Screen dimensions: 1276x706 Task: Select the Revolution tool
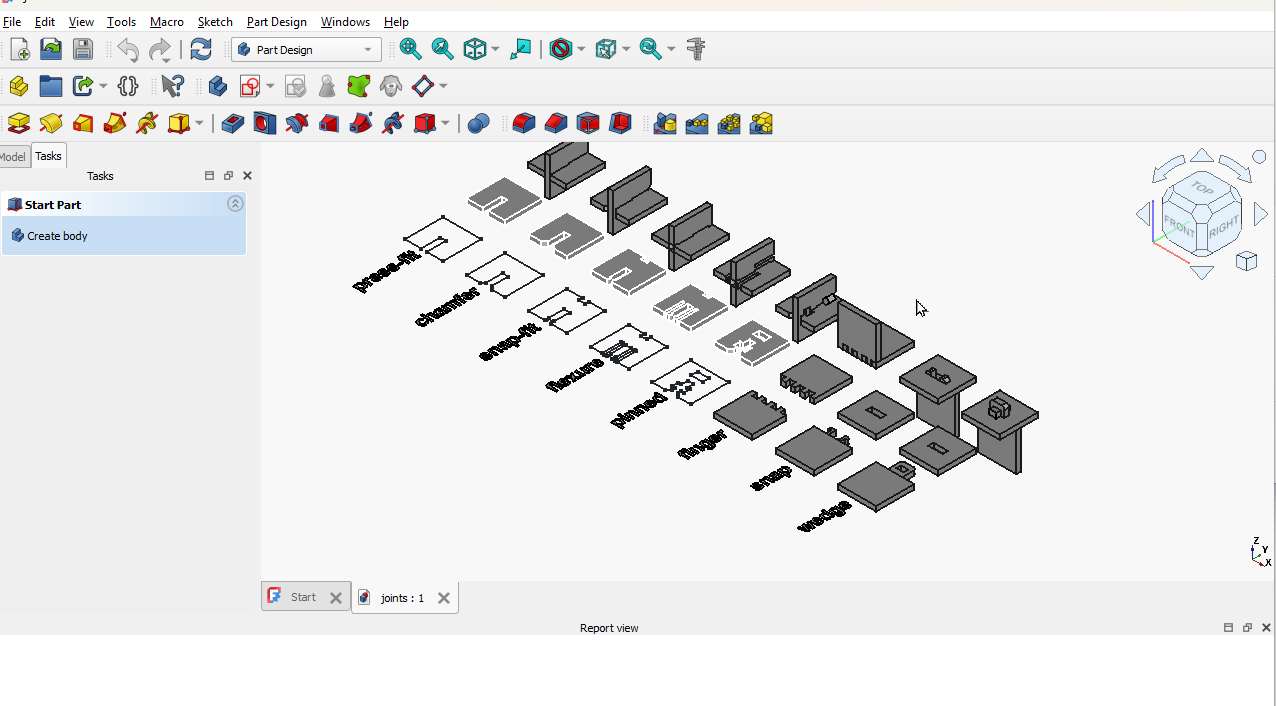51,123
